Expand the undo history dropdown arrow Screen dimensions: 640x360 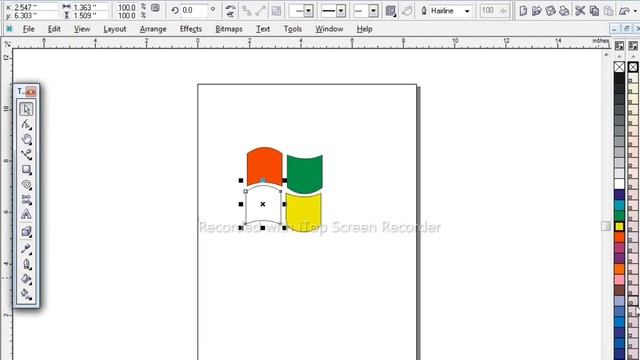click(636, 11)
